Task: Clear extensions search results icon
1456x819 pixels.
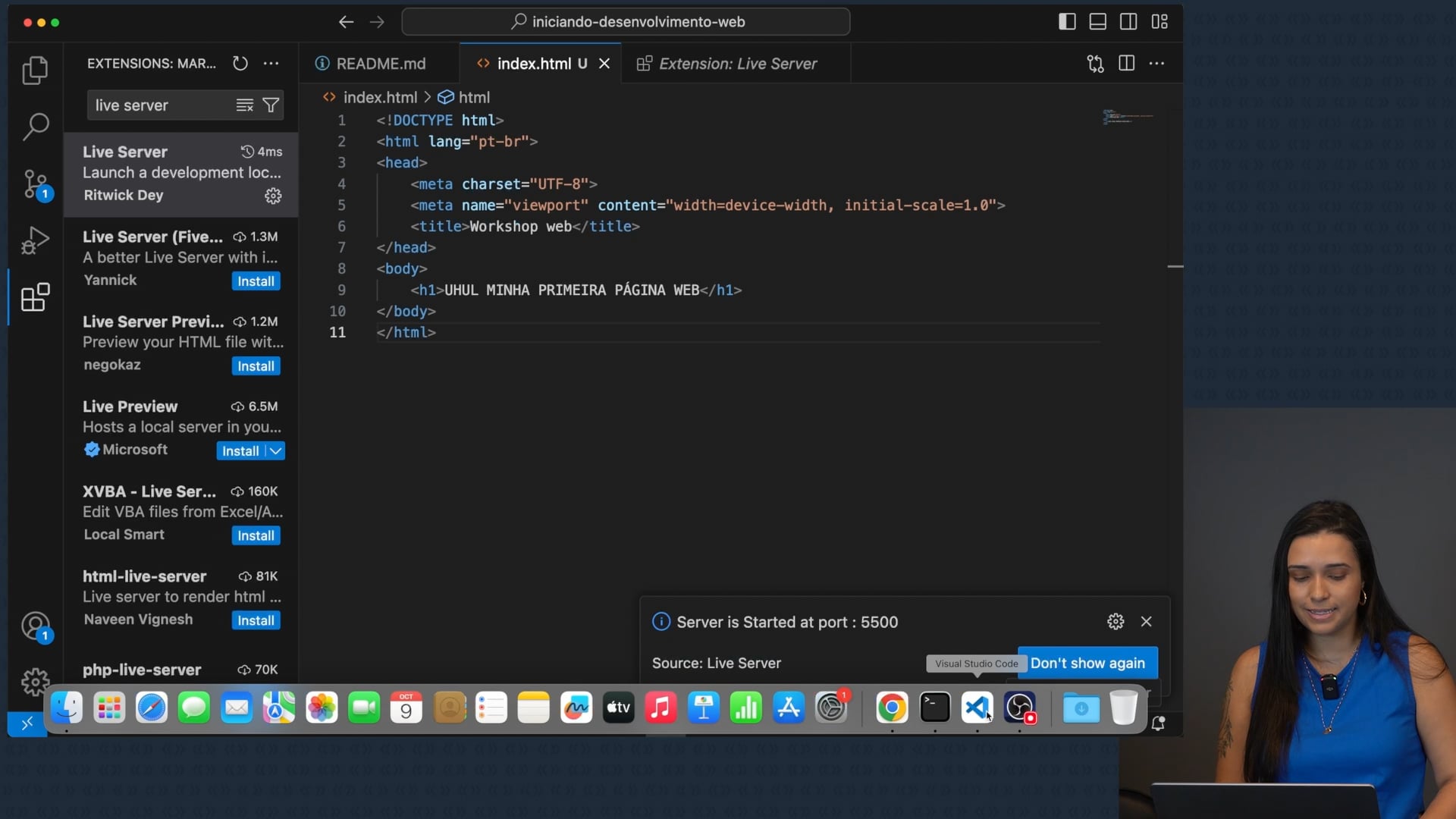Action: pos(244,105)
